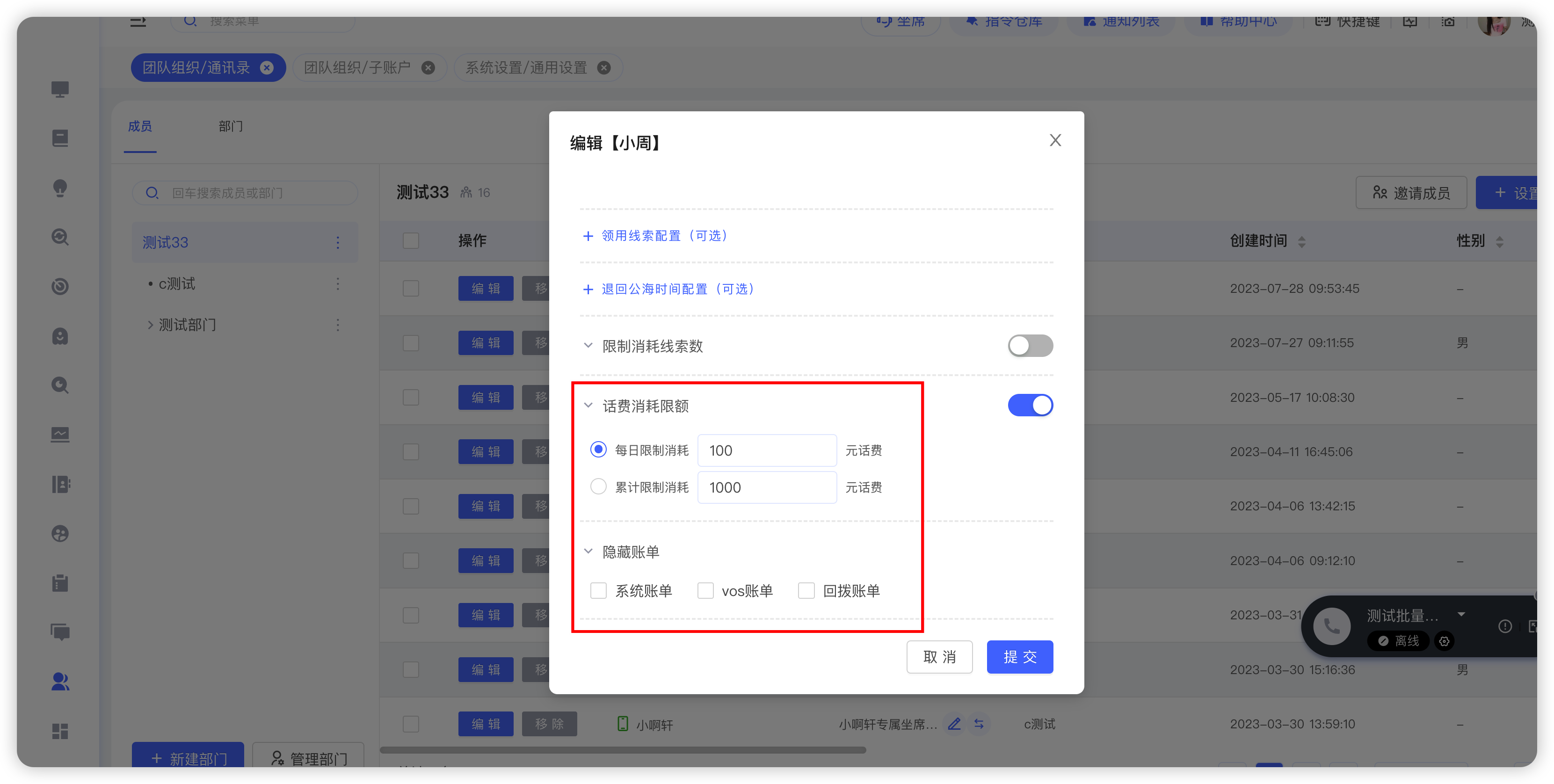This screenshot has height=784, width=1554.
Task: Open the clipboard icon in left sidebar
Action: point(60,583)
